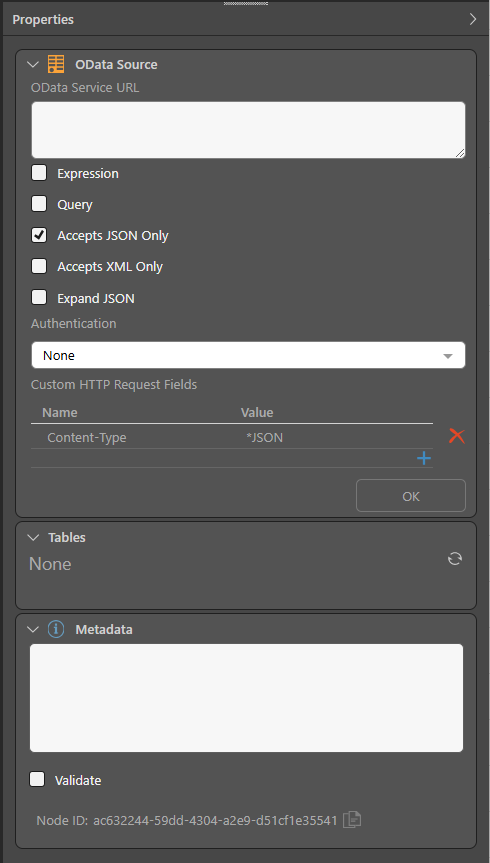Collapse the Properties panel with arrow
This screenshot has width=490, height=863.
[473, 20]
